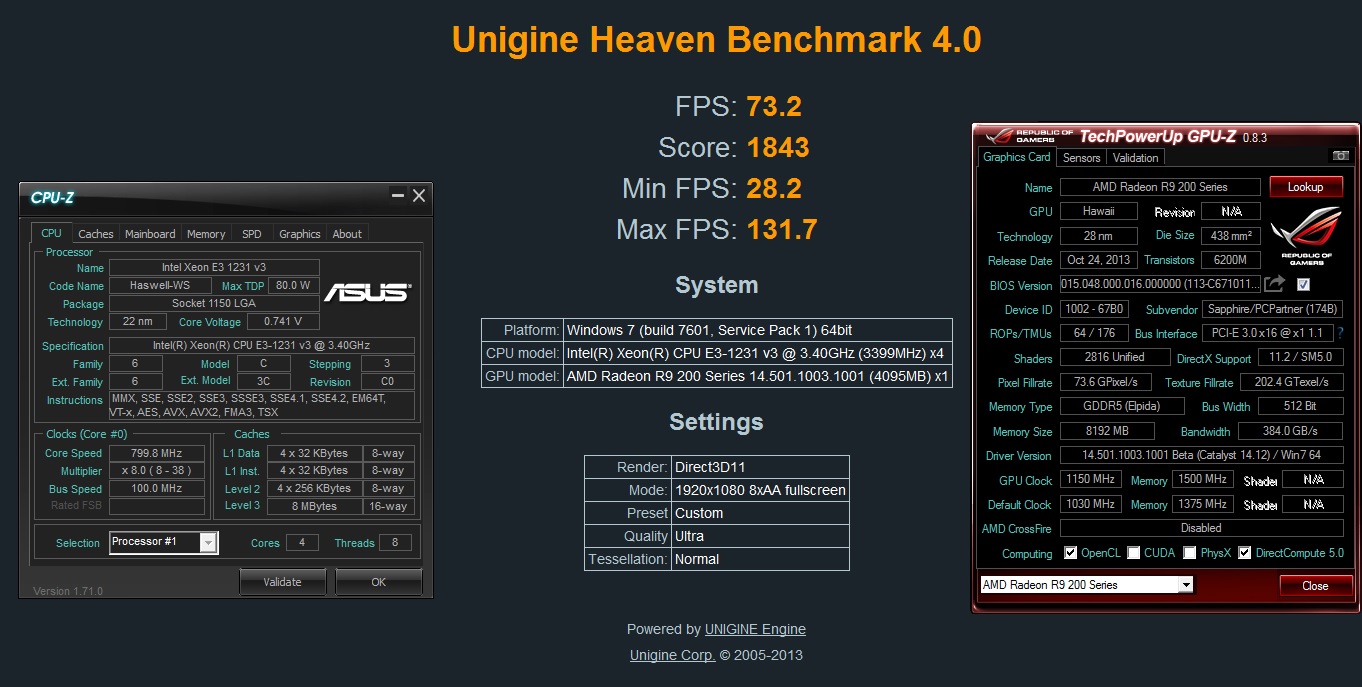Click the CPU-Z Name field Intel Xeon E3 1231 v3

(x=214, y=267)
